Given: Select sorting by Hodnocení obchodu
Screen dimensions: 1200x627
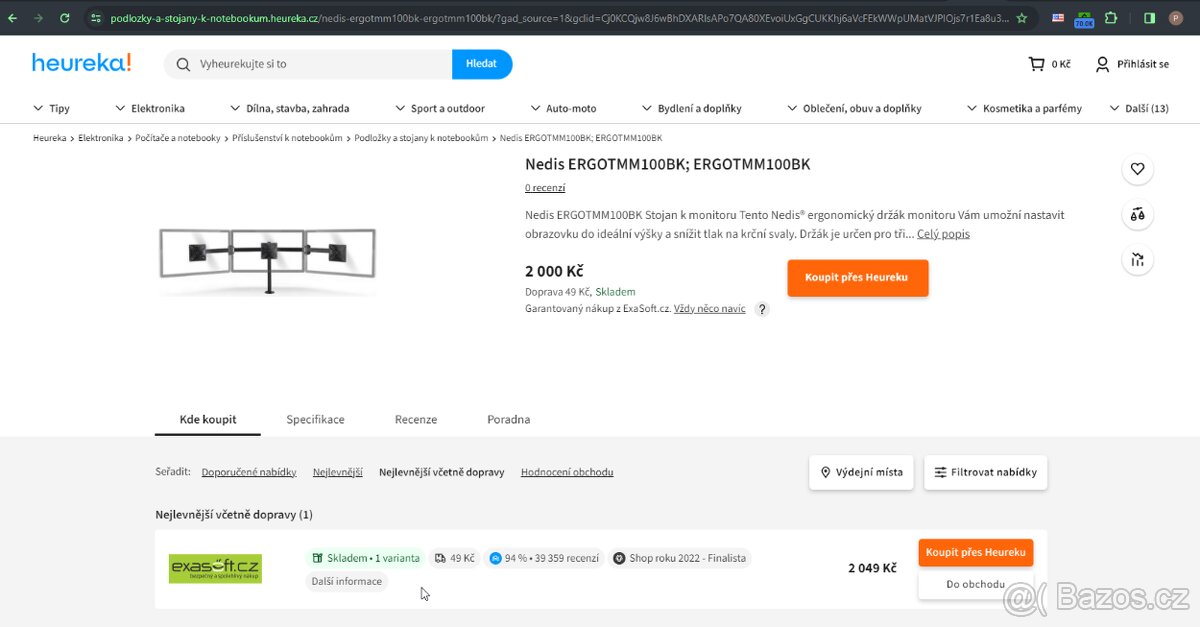Looking at the screenshot, I should [566, 471].
